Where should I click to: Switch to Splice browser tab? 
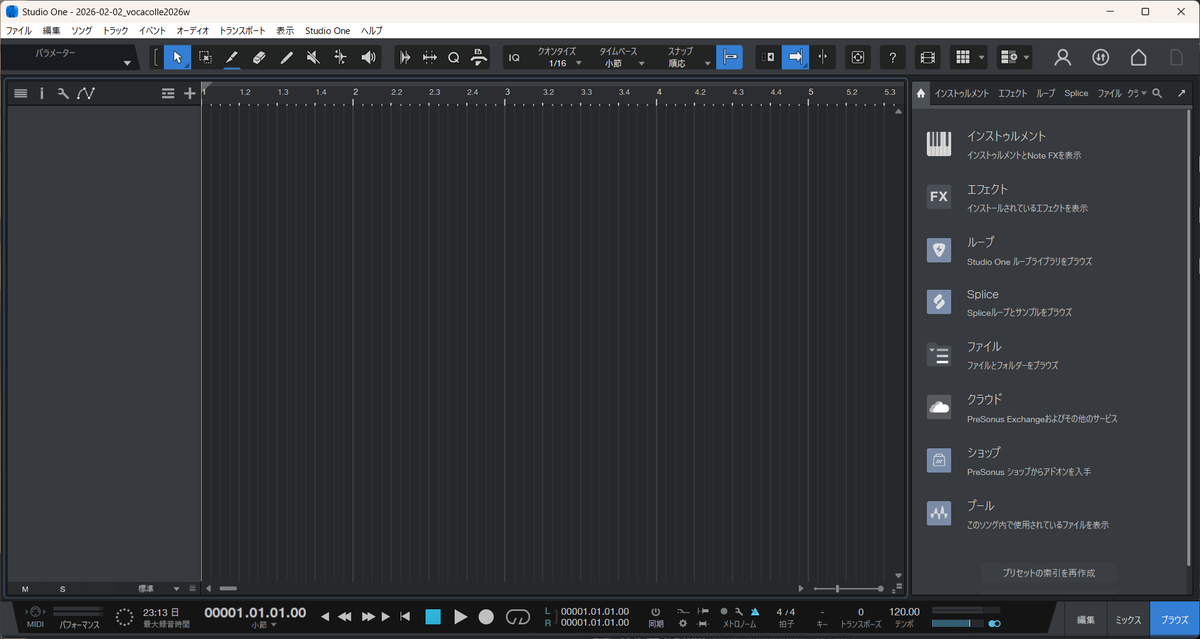pyautogui.click(x=1076, y=93)
